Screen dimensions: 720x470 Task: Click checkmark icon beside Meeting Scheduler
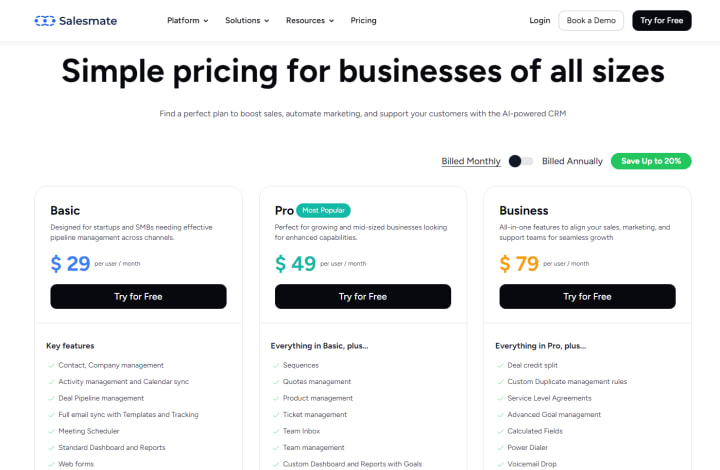(x=51, y=431)
